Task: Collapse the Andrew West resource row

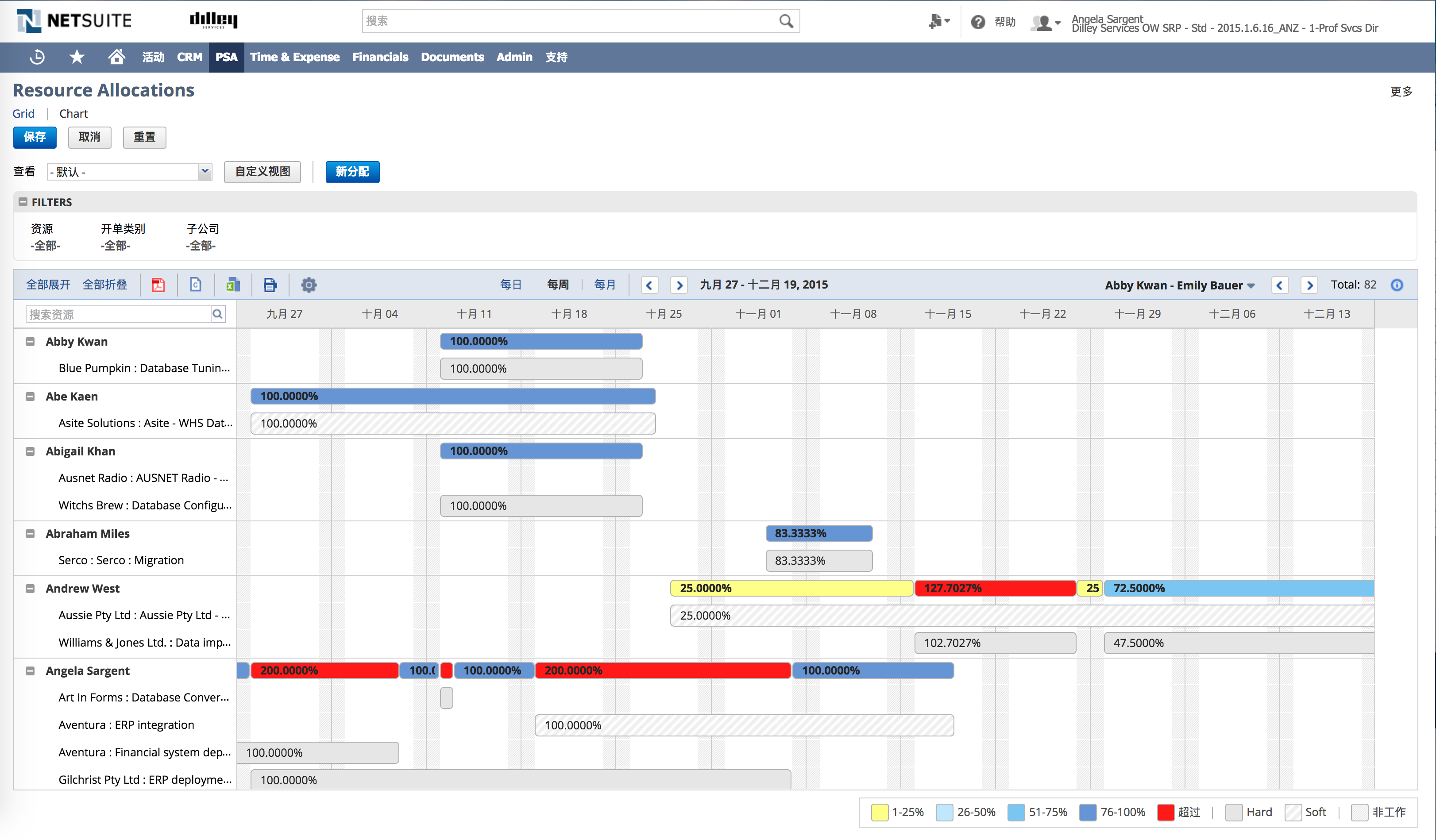Action: tap(30, 589)
